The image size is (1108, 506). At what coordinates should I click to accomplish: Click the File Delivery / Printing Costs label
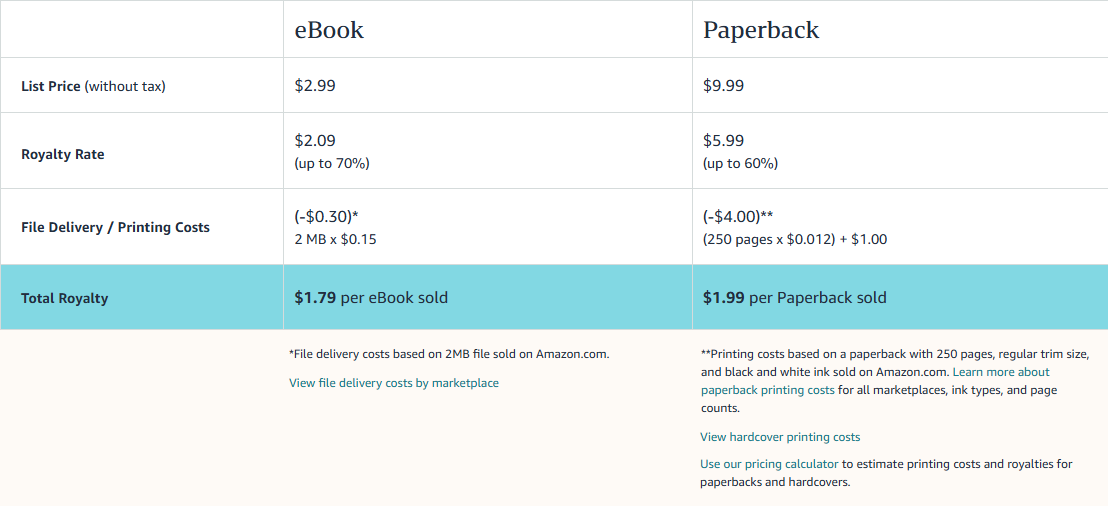(115, 227)
